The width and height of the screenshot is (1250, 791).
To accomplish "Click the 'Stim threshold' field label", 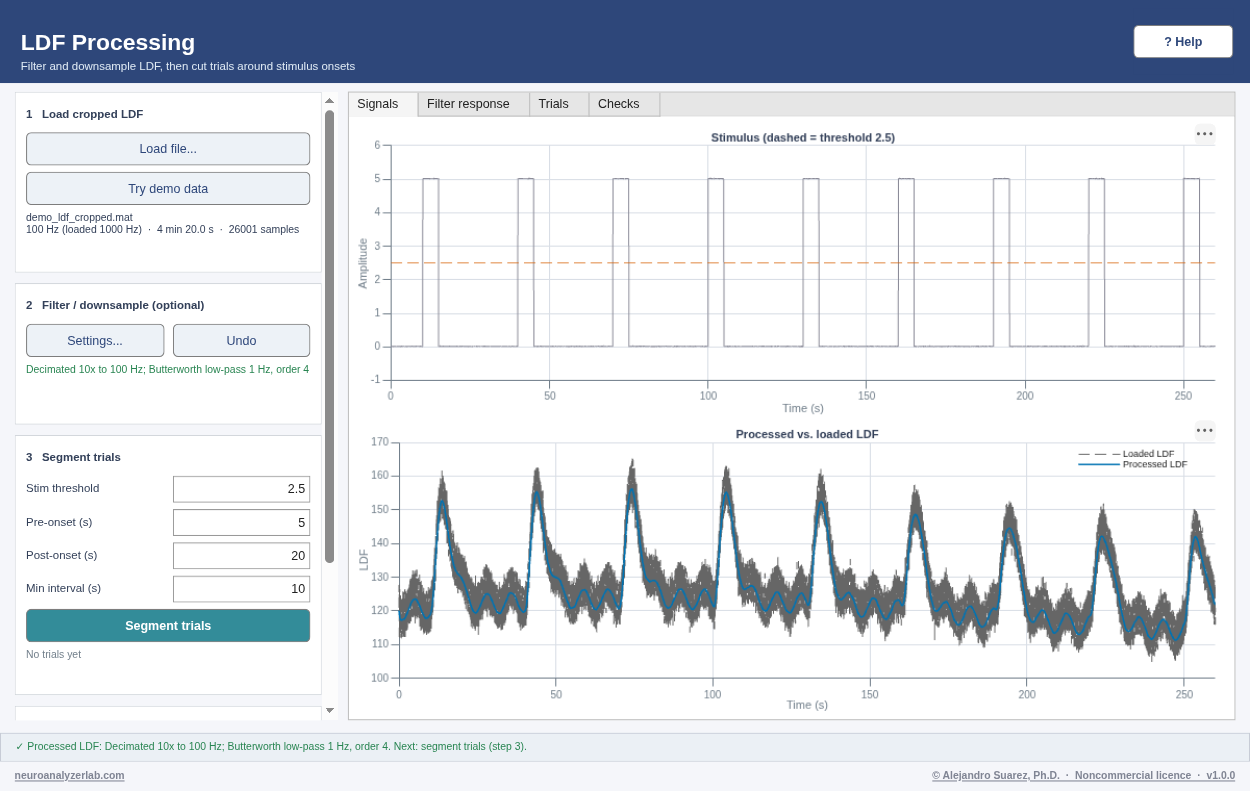I will 62,488.
